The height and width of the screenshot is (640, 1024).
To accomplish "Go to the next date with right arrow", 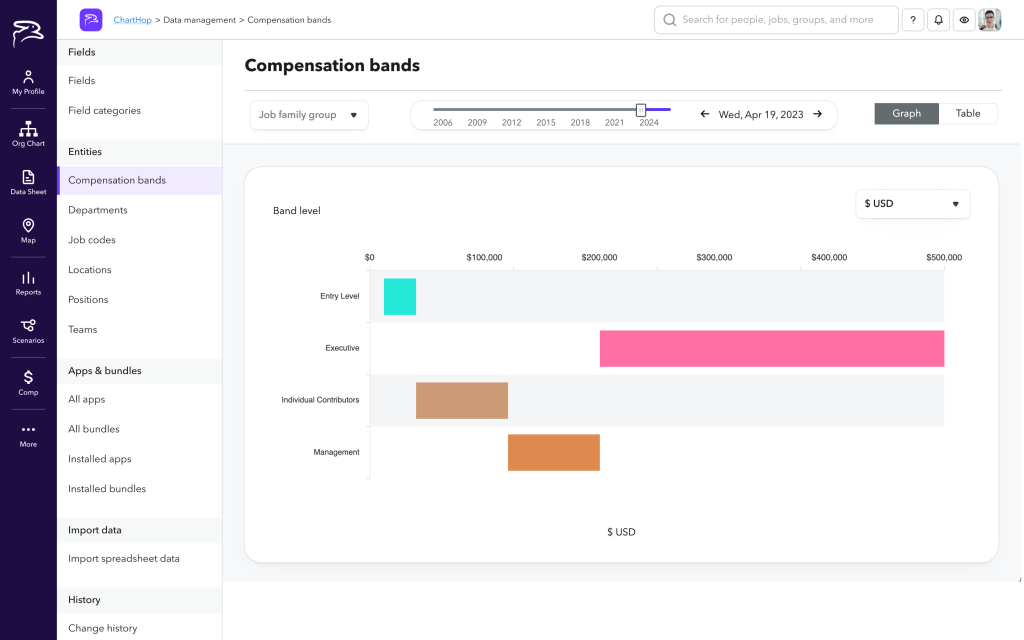I will pyautogui.click(x=818, y=114).
